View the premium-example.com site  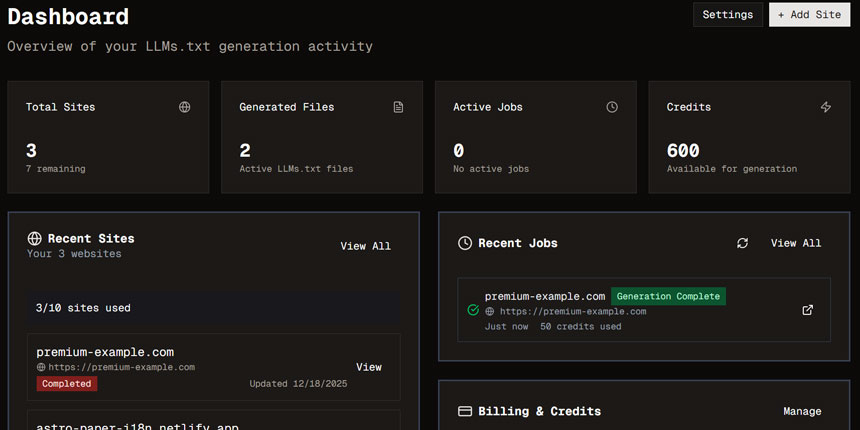pos(369,367)
